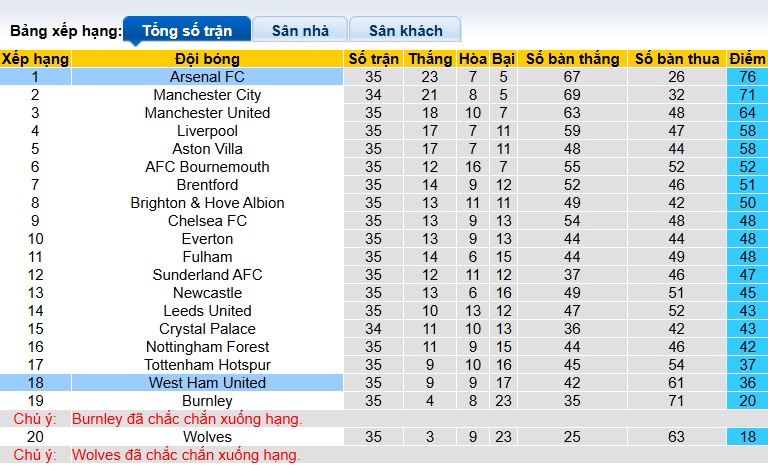The width and height of the screenshot is (768, 465).
Task: Click the Manchester United team name
Action: point(207,113)
